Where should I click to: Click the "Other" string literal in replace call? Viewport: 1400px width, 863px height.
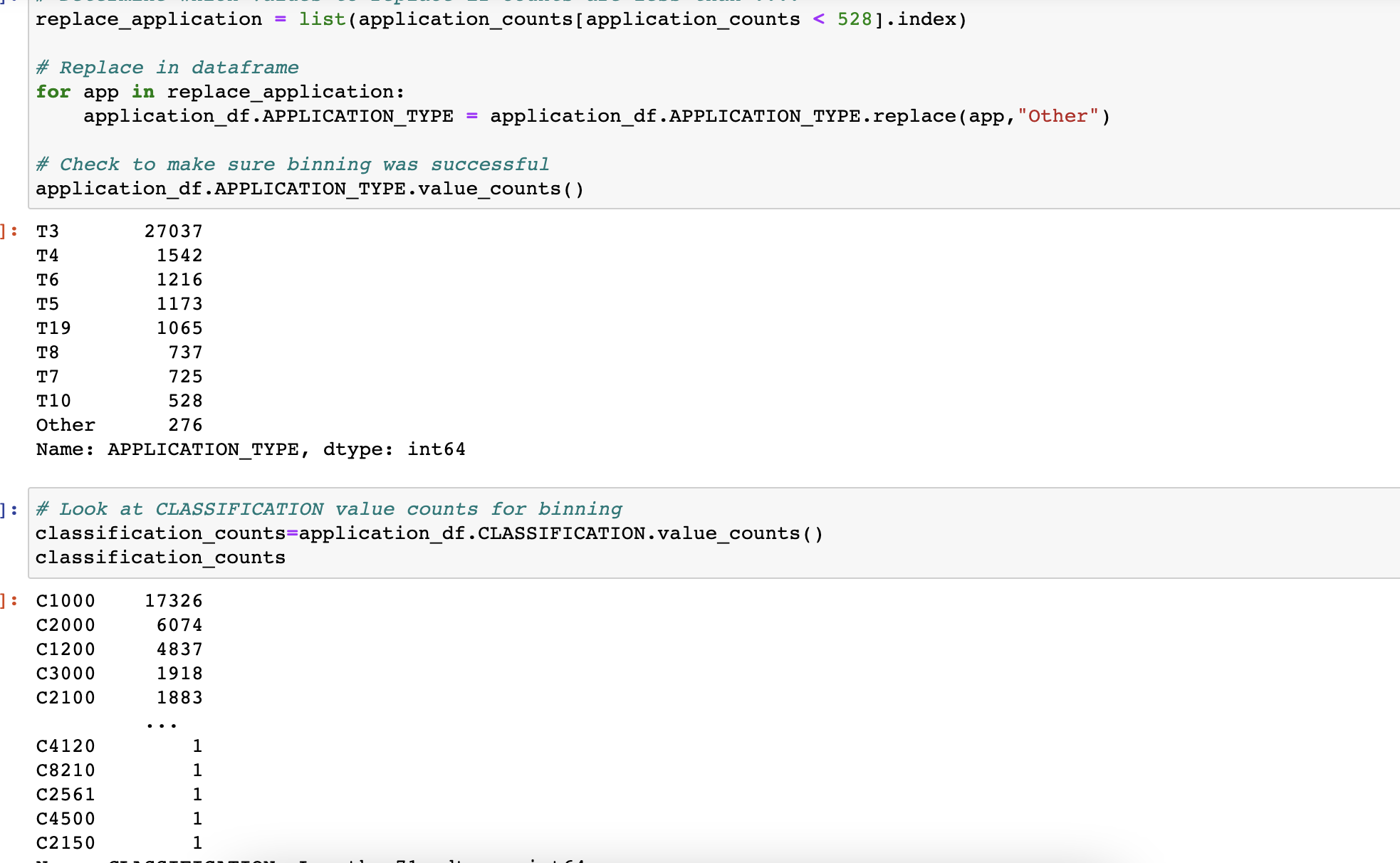coord(1058,116)
